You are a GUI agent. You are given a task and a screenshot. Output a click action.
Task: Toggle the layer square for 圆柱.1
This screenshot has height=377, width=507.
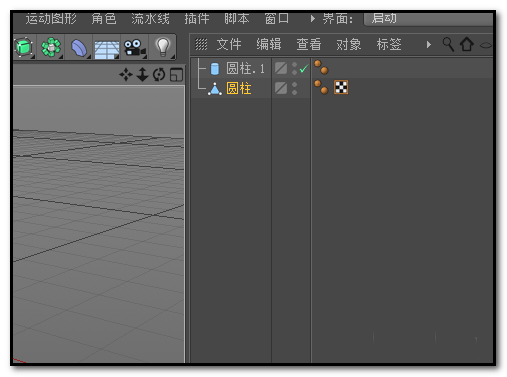281,69
